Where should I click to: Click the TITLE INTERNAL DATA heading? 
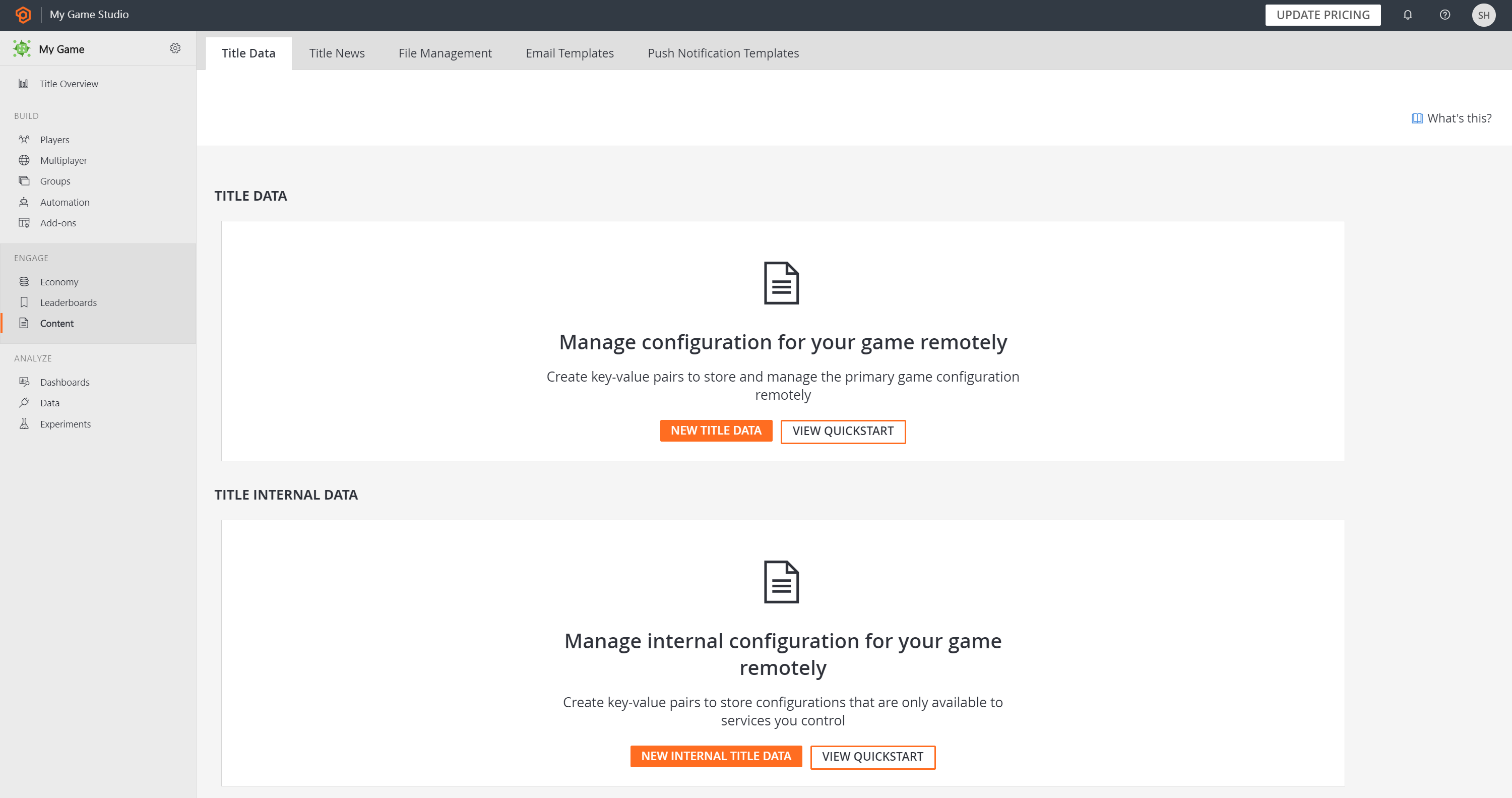[x=286, y=495]
